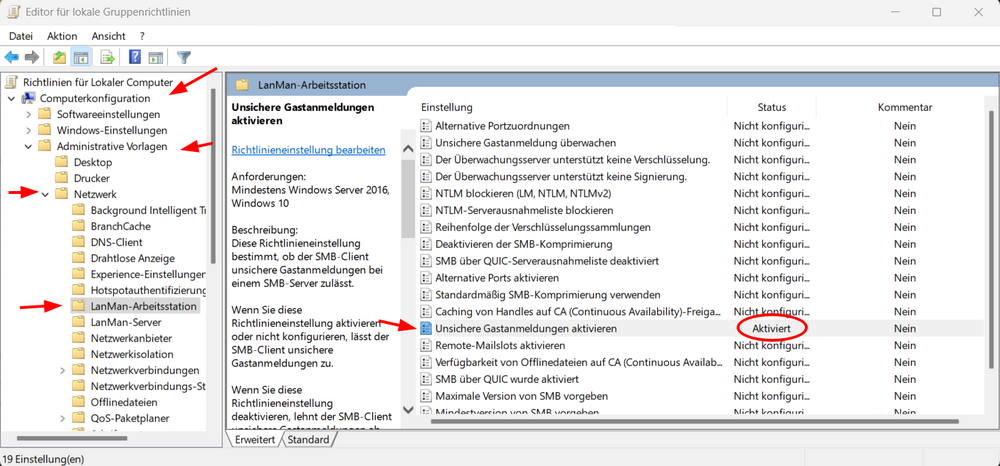Click the folder icon beside Netzwerkisolation
The image size is (1000, 466).
78,354
